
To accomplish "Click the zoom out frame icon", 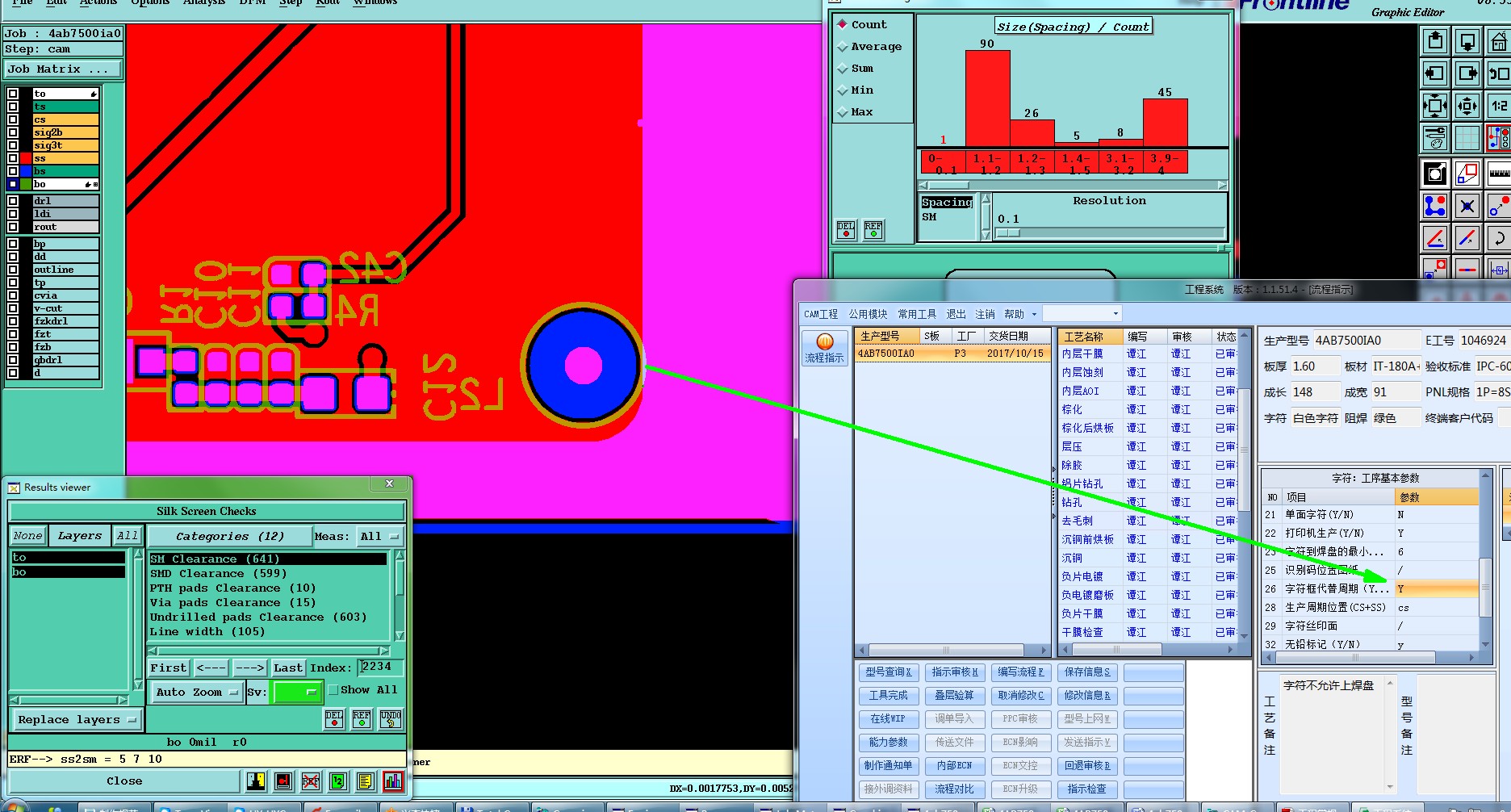I will point(1435,106).
